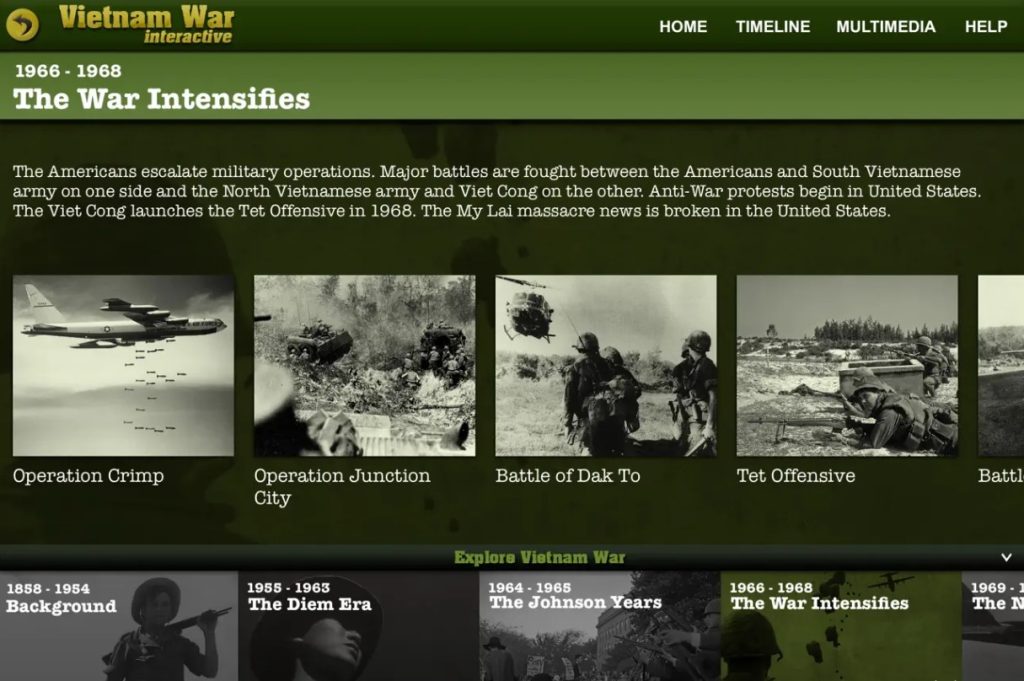Select the Operation Crimp bomber photo

pos(122,366)
